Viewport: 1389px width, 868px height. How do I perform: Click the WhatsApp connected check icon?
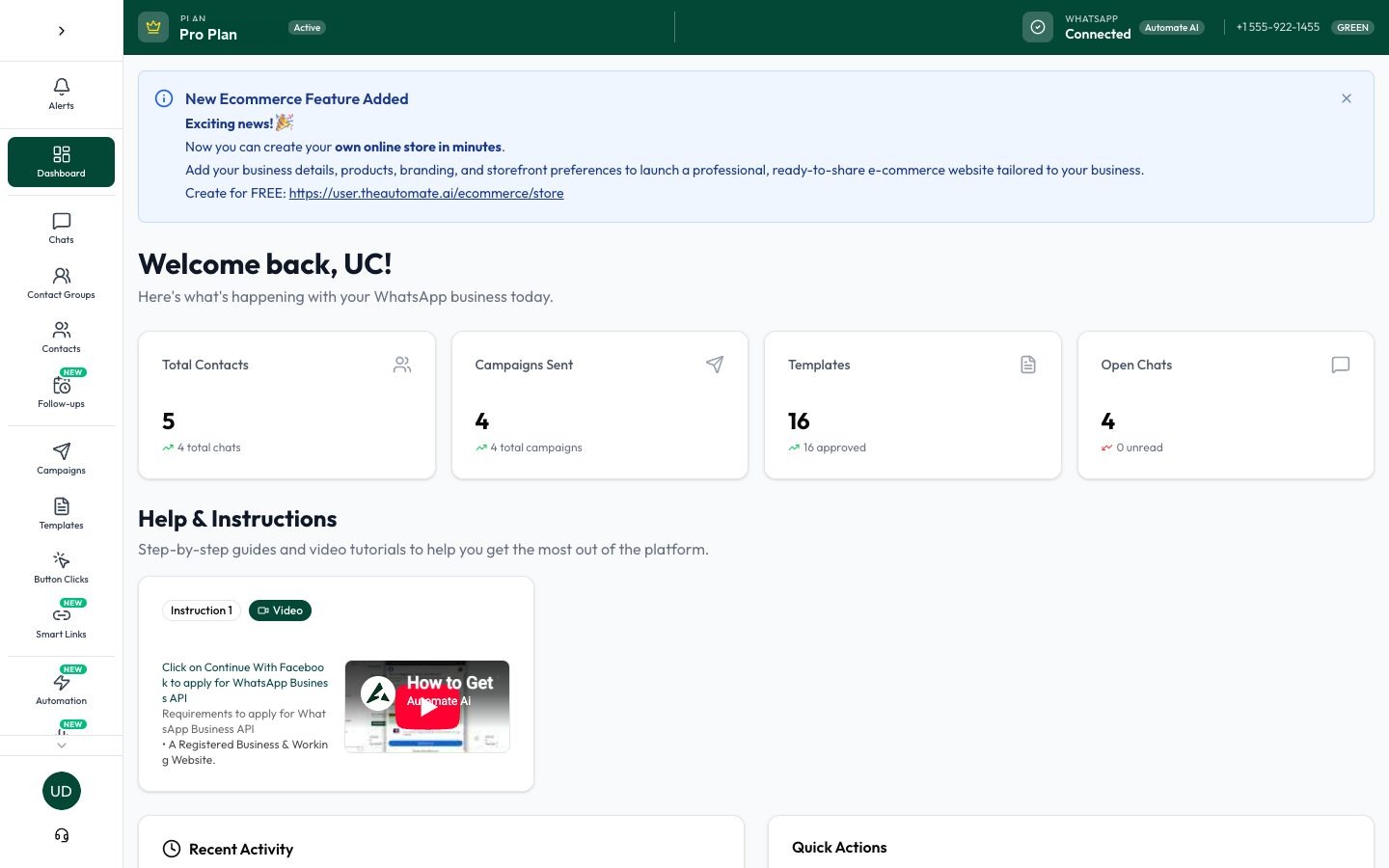click(1038, 27)
